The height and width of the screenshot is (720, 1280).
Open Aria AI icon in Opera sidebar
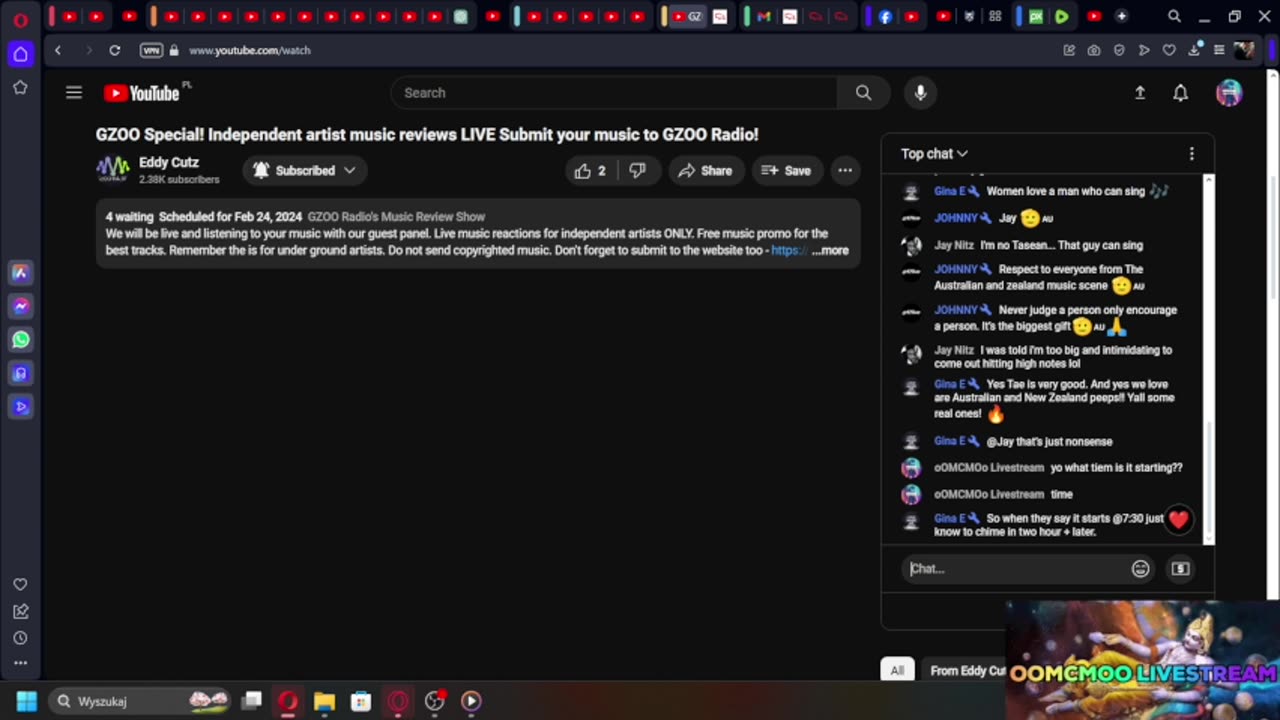(x=20, y=273)
